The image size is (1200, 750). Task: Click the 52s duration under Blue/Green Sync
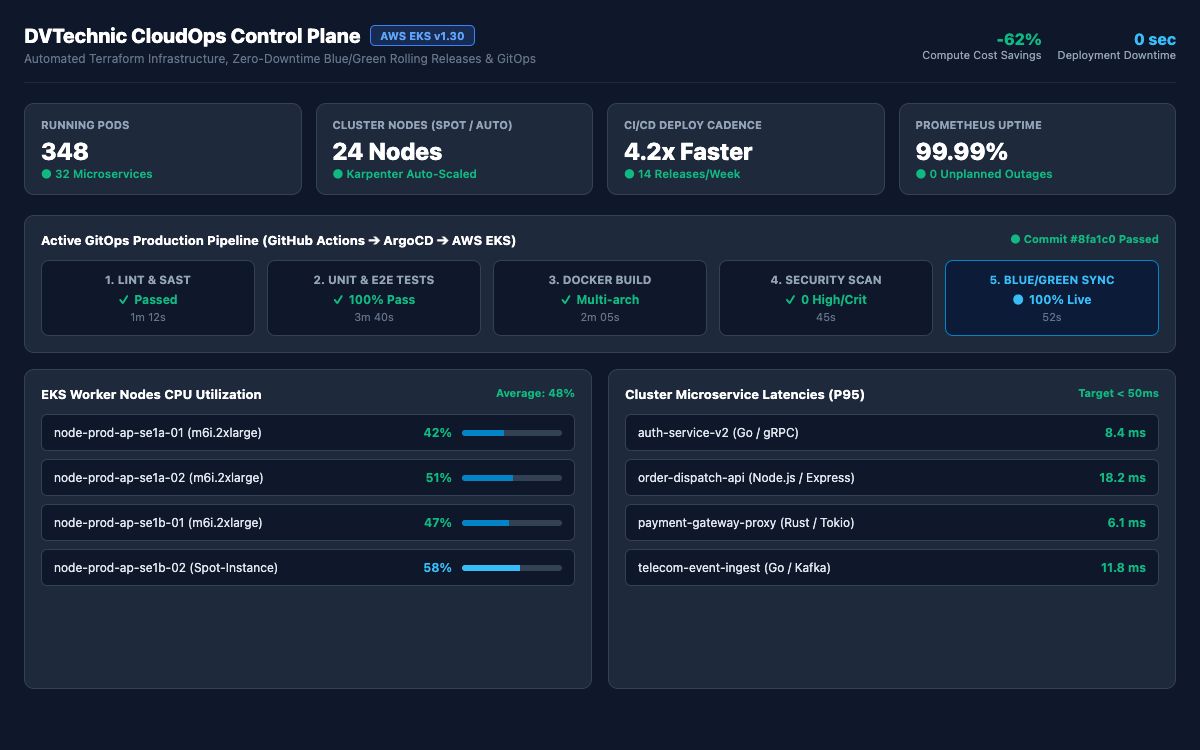tap(1052, 317)
